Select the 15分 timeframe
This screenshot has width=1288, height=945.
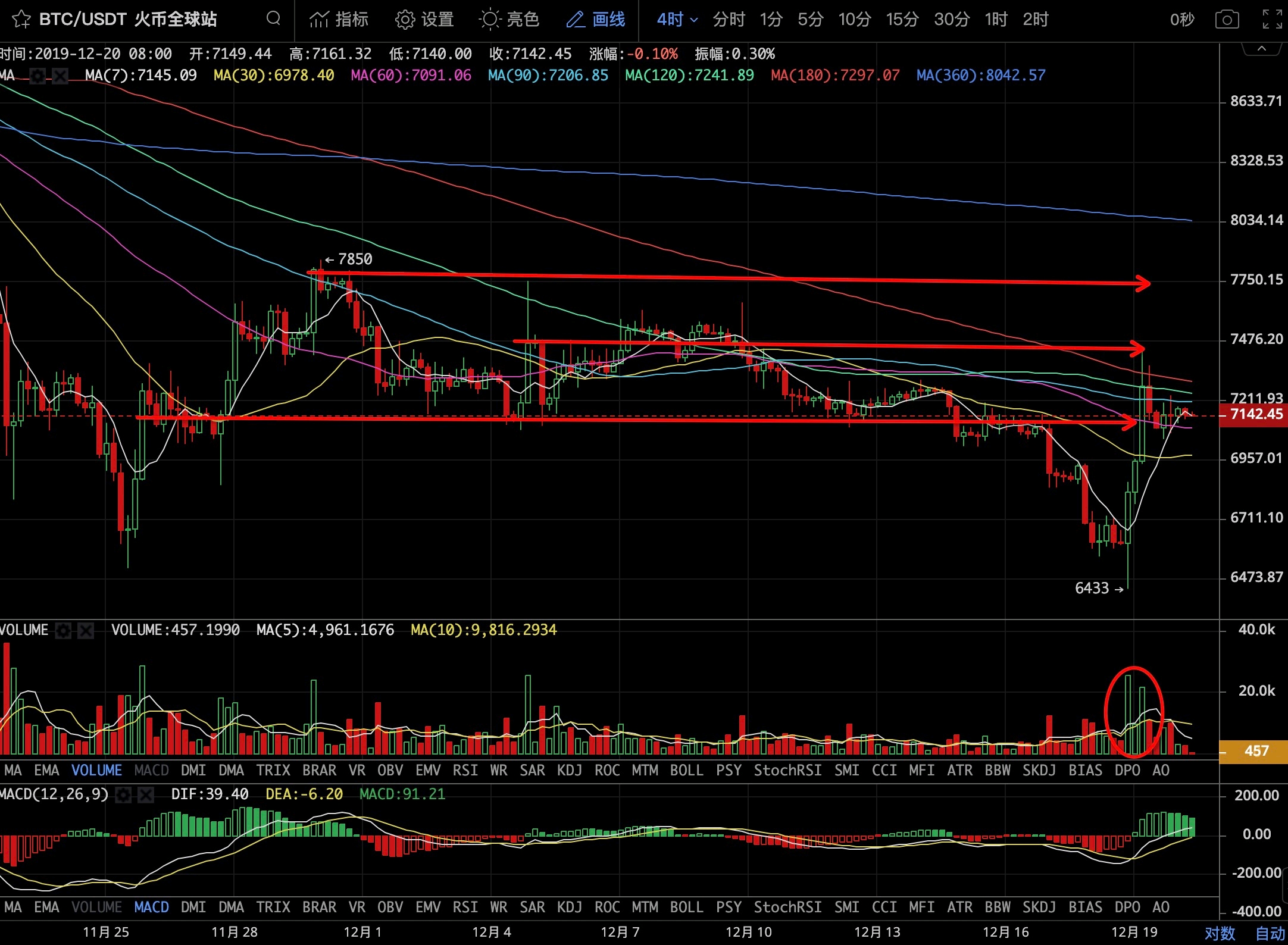pyautogui.click(x=902, y=20)
